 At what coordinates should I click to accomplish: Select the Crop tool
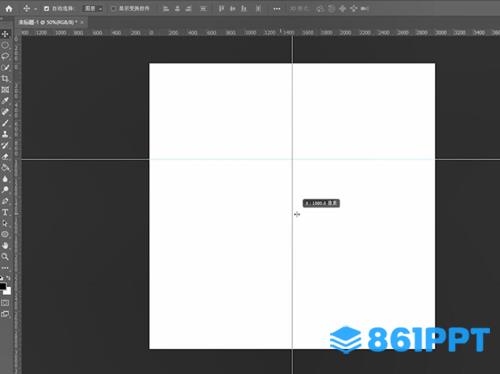(5, 79)
